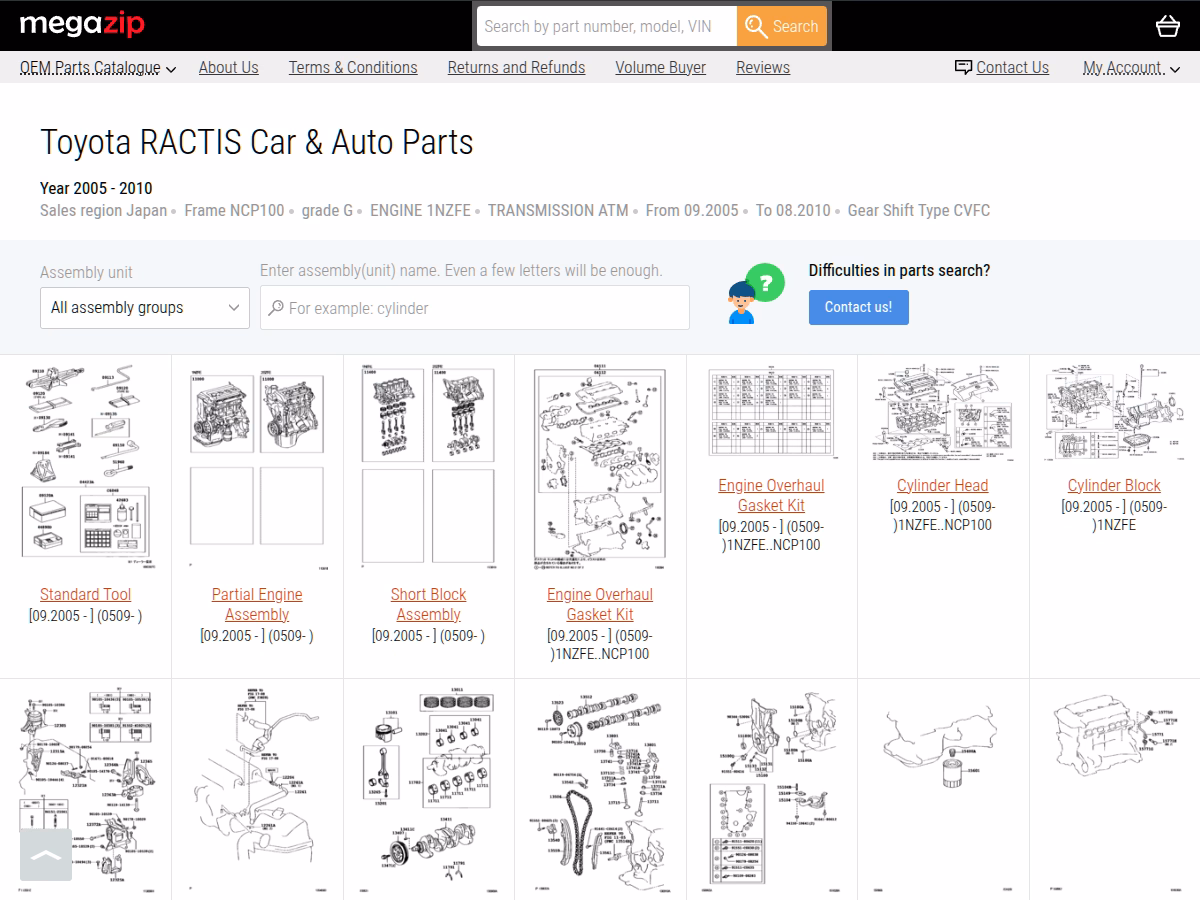The image size is (1200, 900).
Task: Open the Engine Overhaul Gasket Kit table link
Action: [771, 495]
